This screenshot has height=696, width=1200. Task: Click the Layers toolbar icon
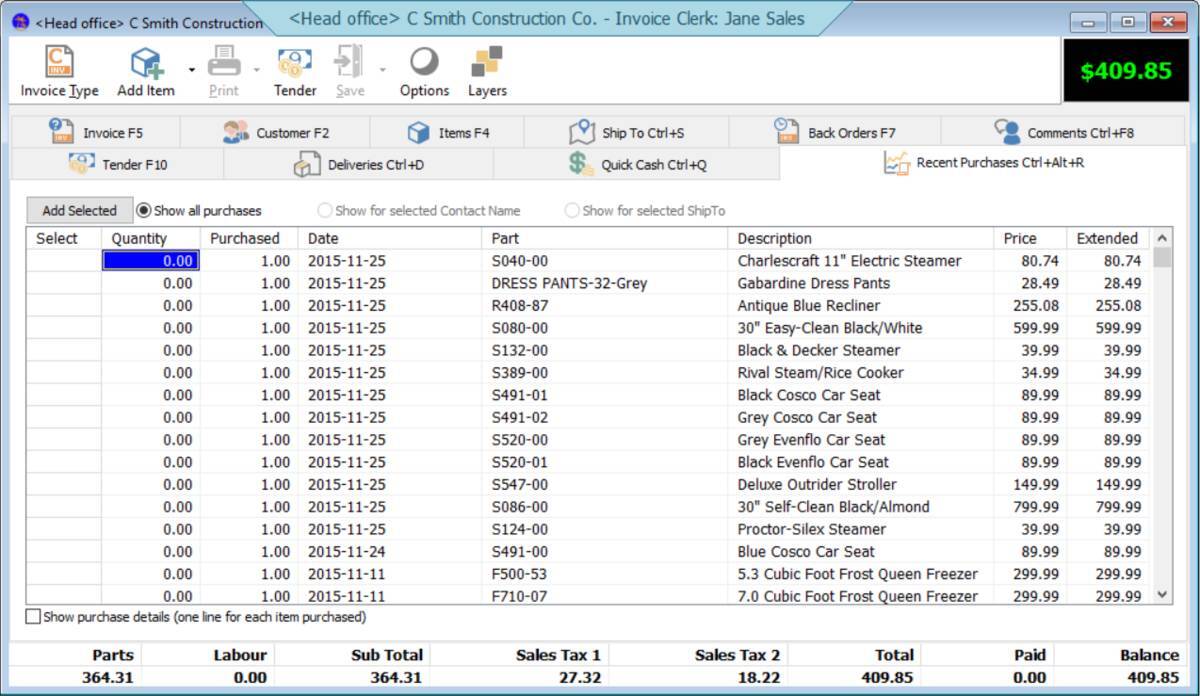click(x=487, y=63)
